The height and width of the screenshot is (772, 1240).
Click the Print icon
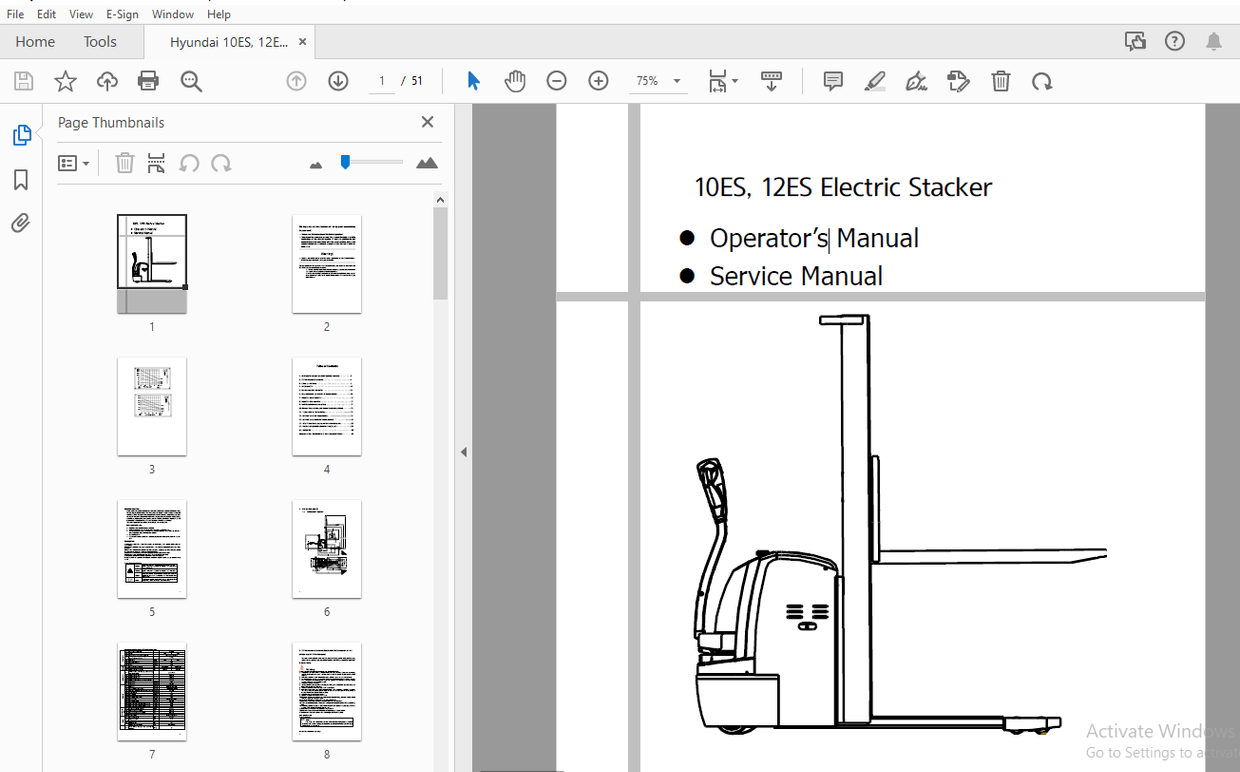[x=148, y=81]
